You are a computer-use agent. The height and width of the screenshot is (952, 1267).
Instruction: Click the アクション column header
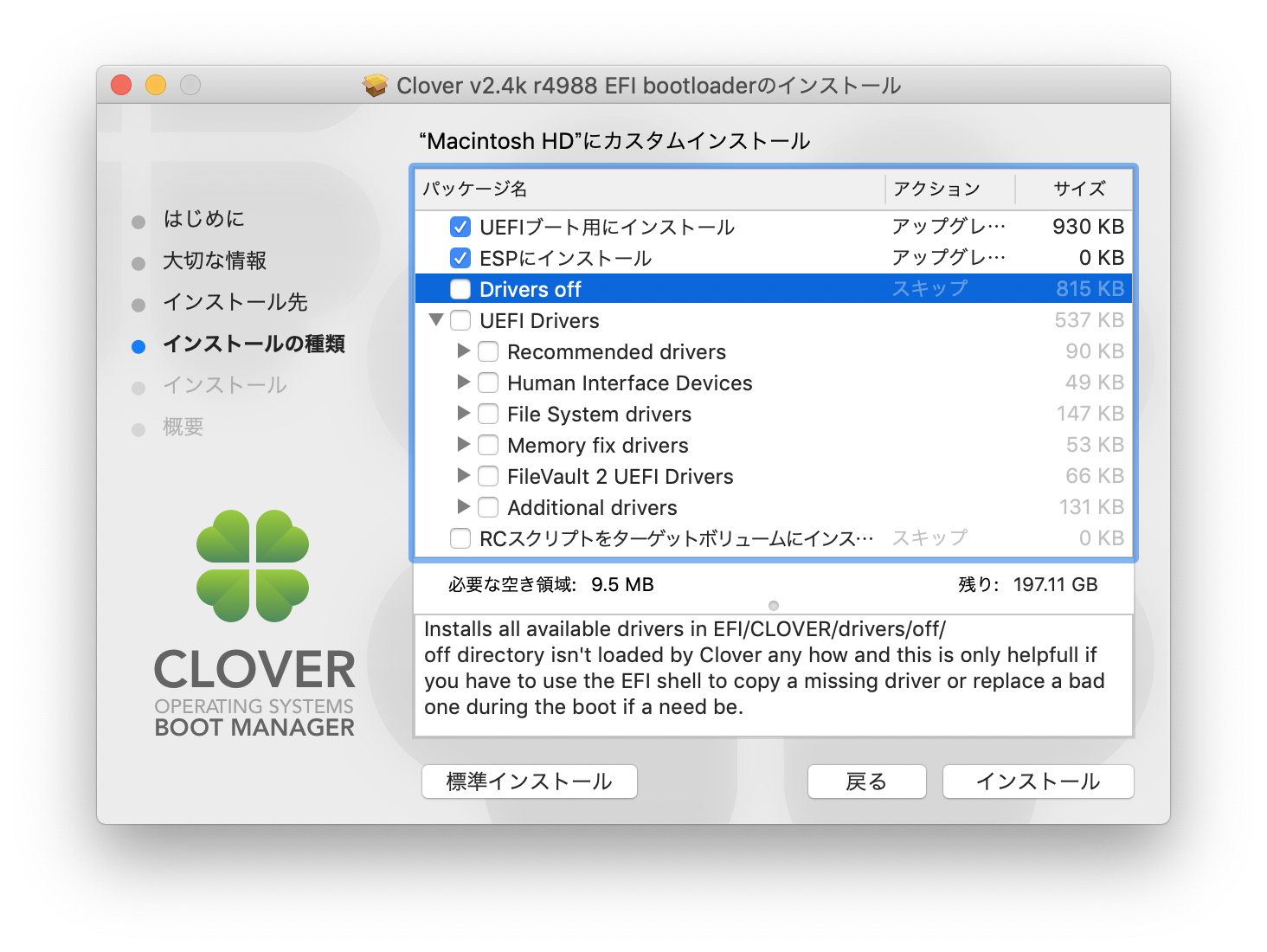click(x=949, y=189)
